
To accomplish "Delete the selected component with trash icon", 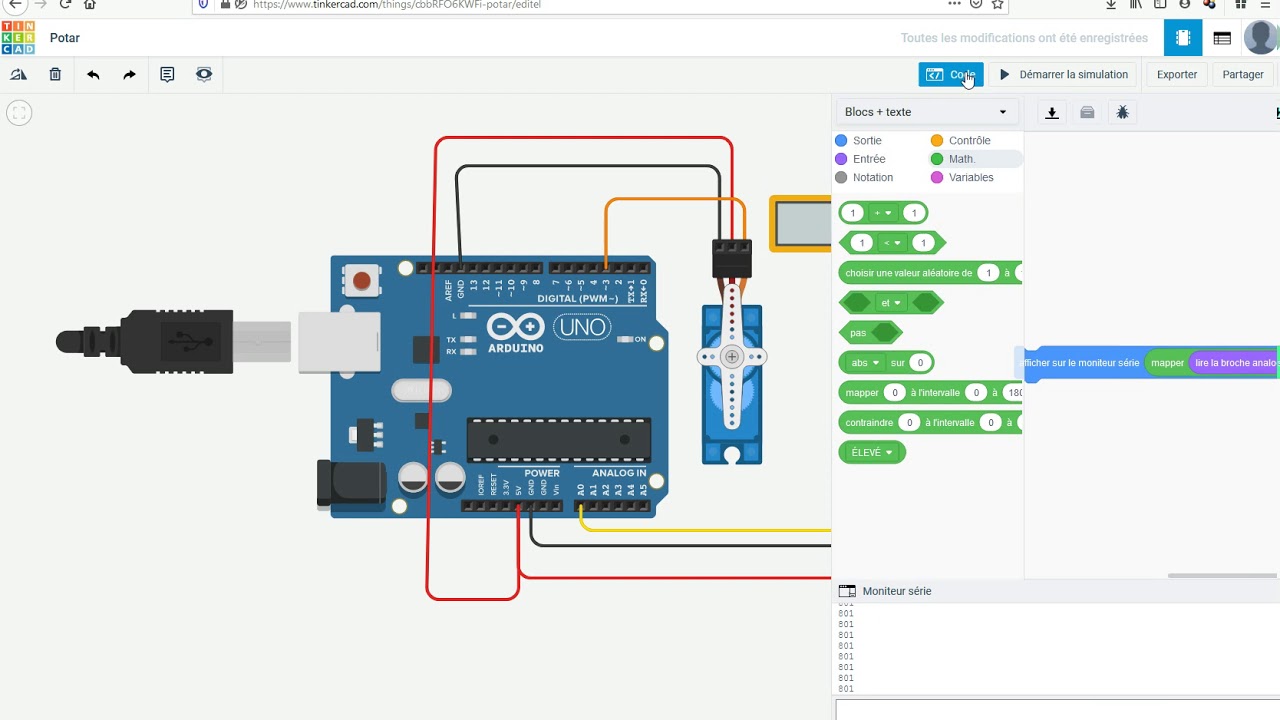I will pos(55,74).
